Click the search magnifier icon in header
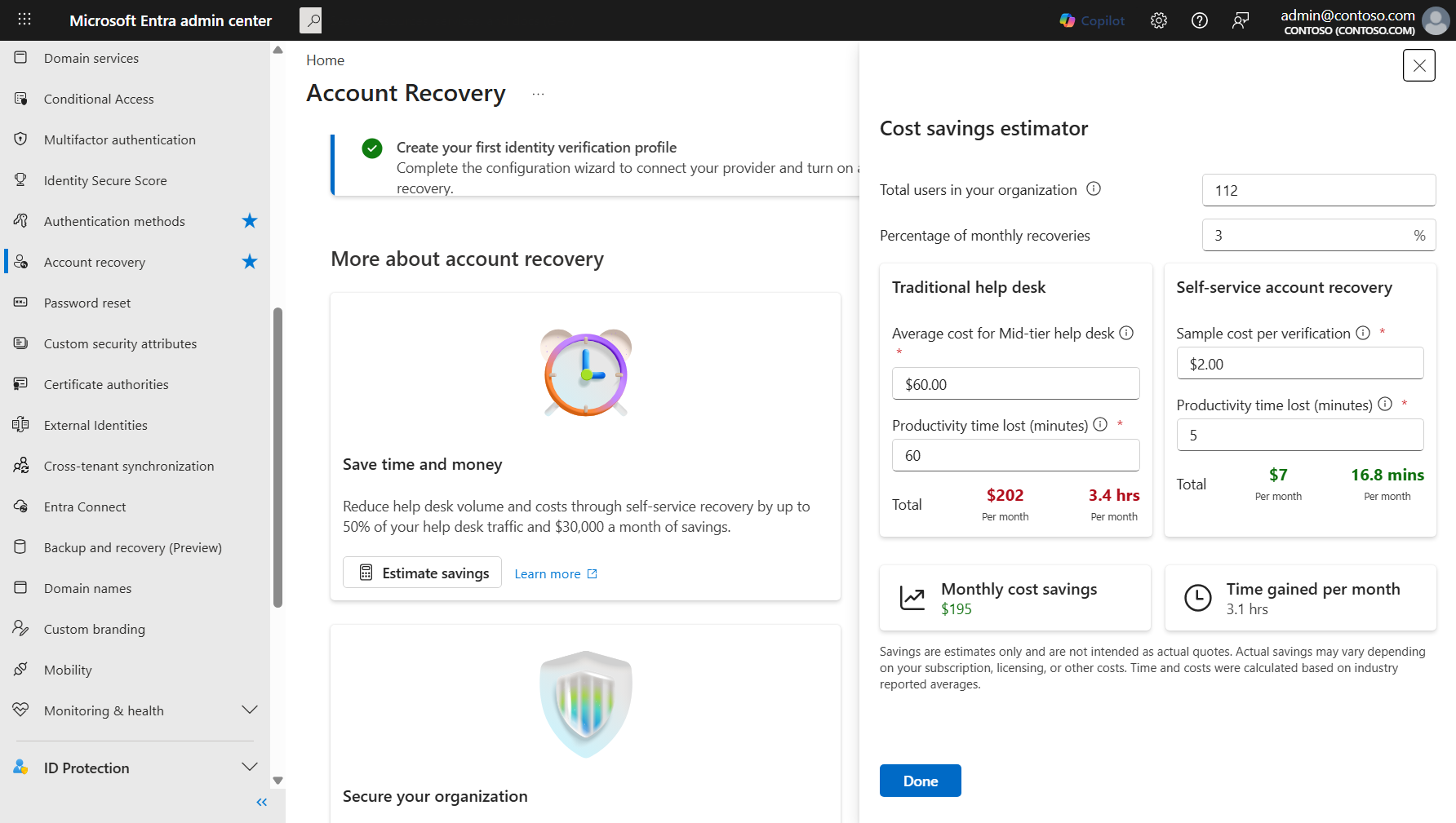The image size is (1456, 823). click(x=311, y=20)
